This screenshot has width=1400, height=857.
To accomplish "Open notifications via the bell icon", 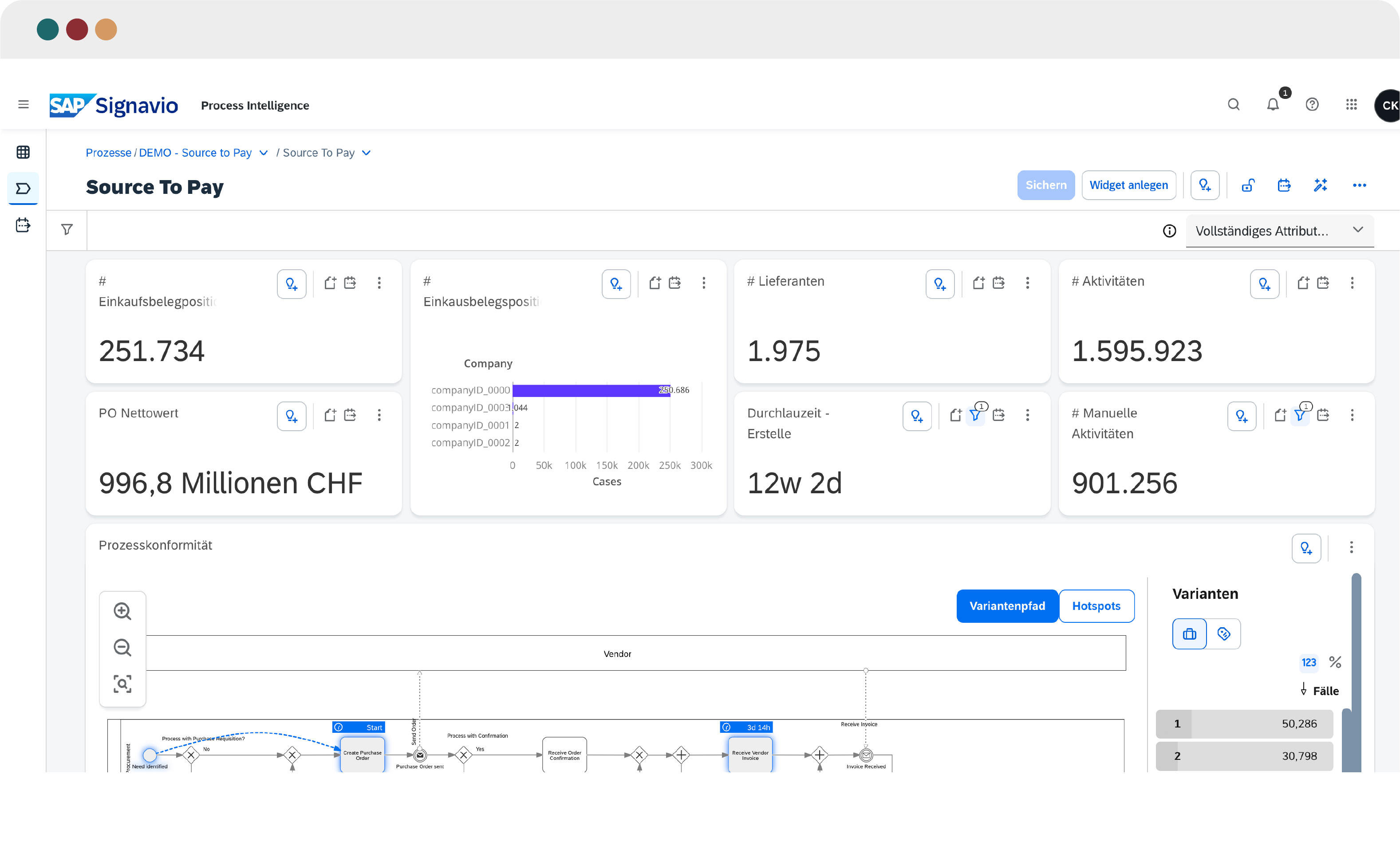I will point(1273,105).
